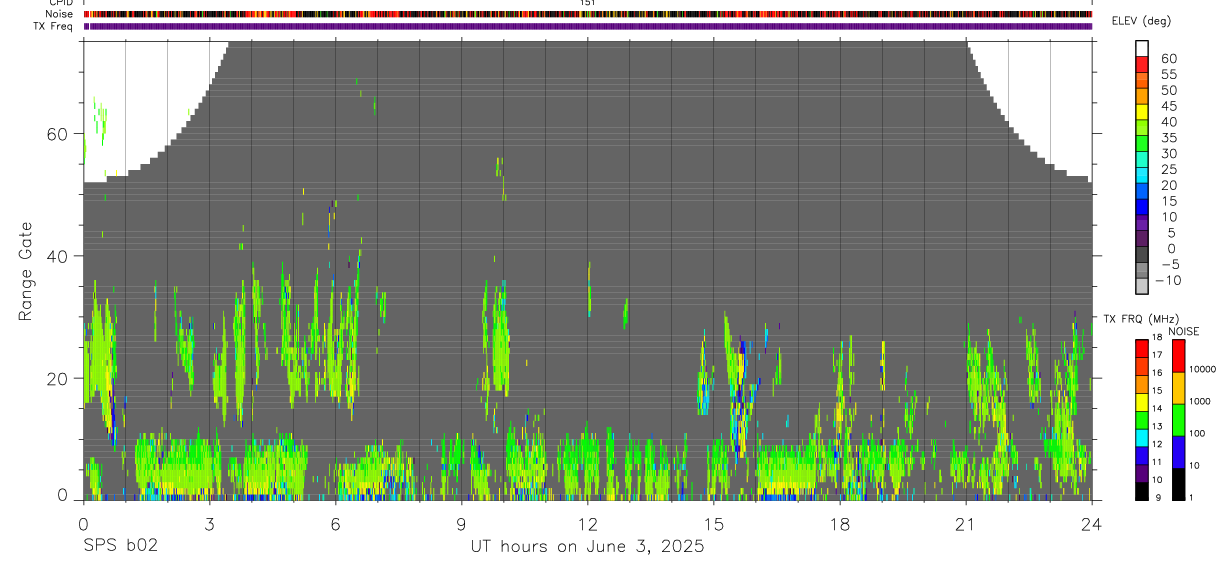Click the TX FRQ legend value "16"
1228x567 pixels.
(1156, 373)
